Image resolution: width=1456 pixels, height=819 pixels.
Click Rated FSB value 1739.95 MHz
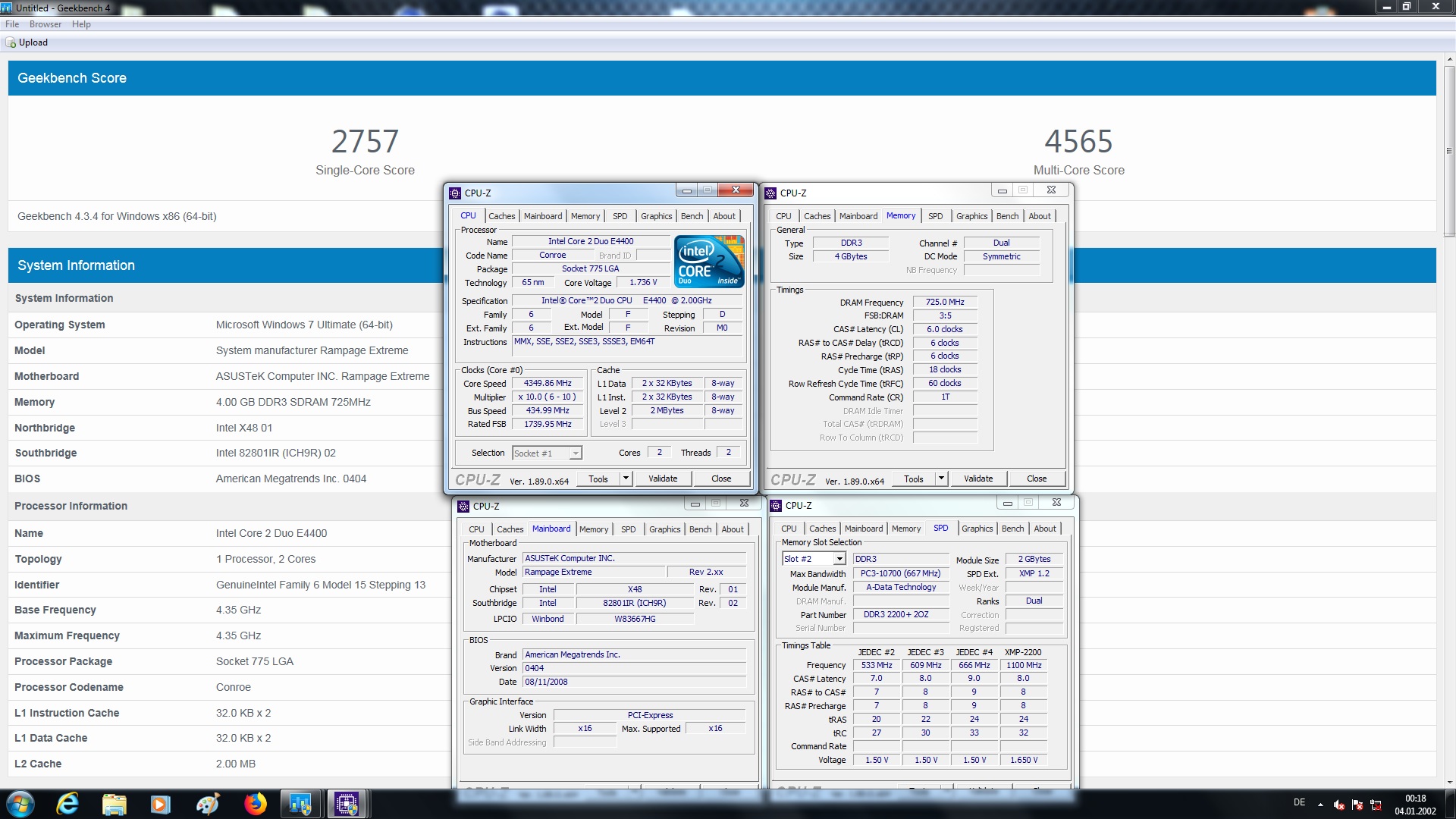(x=548, y=425)
